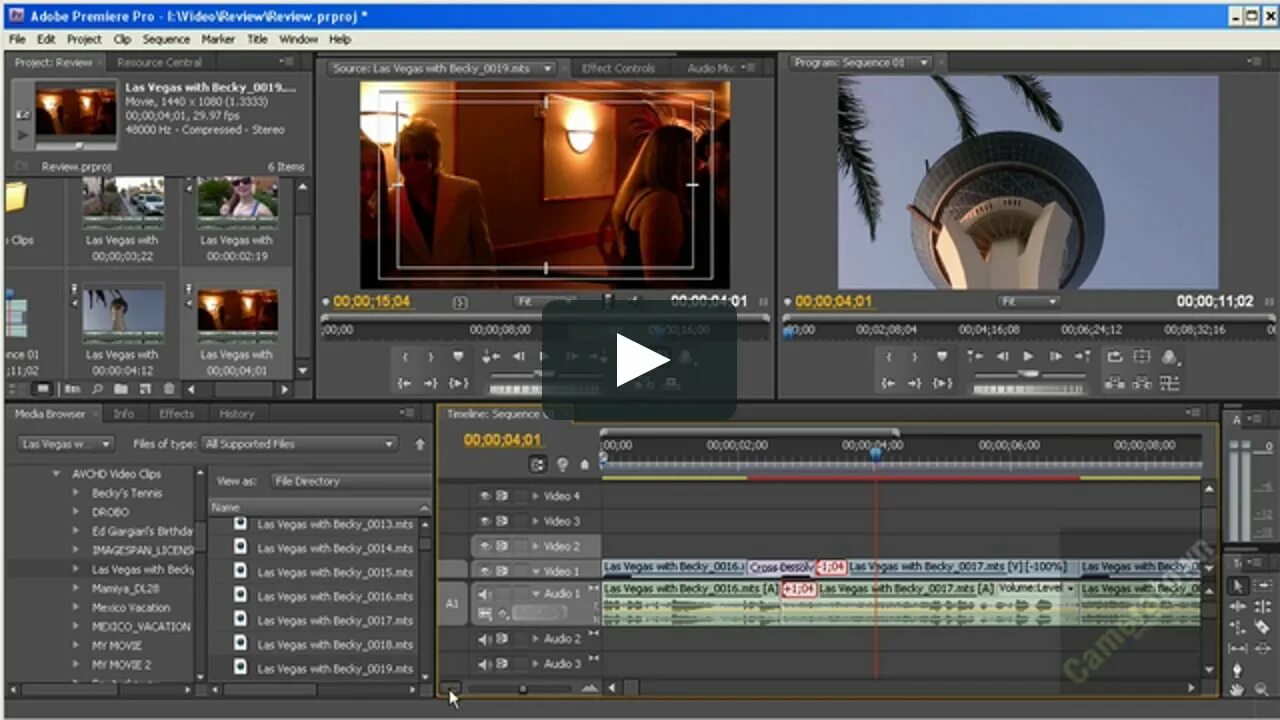Move the timeline zoom slider handle
Viewport: 1280px width, 720px height.
click(522, 689)
